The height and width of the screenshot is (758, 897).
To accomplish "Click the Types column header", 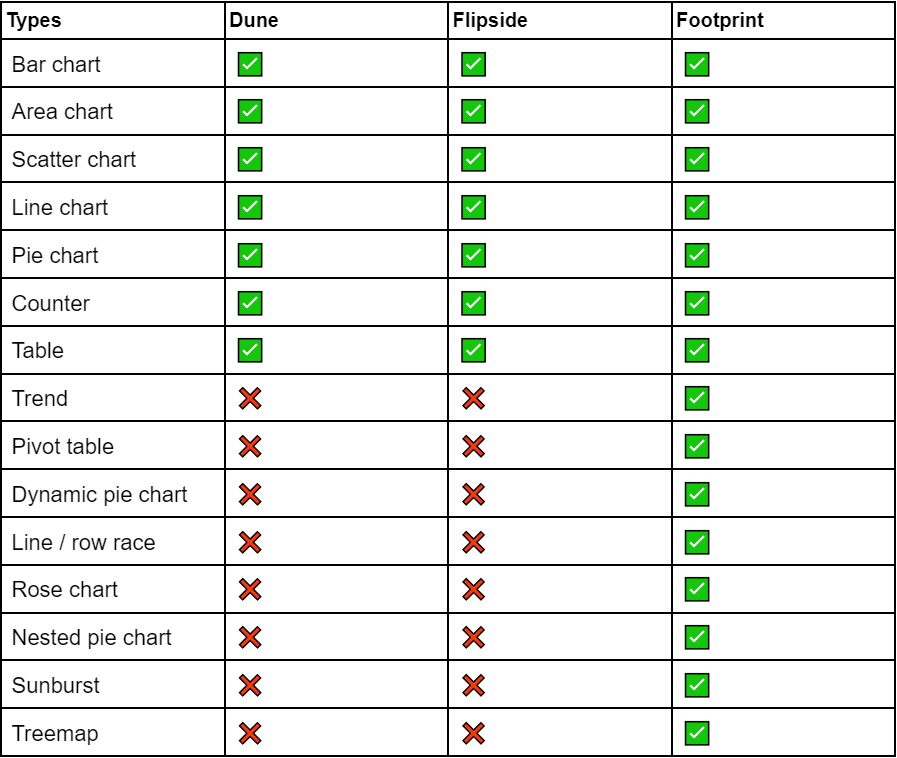I will (35, 20).
